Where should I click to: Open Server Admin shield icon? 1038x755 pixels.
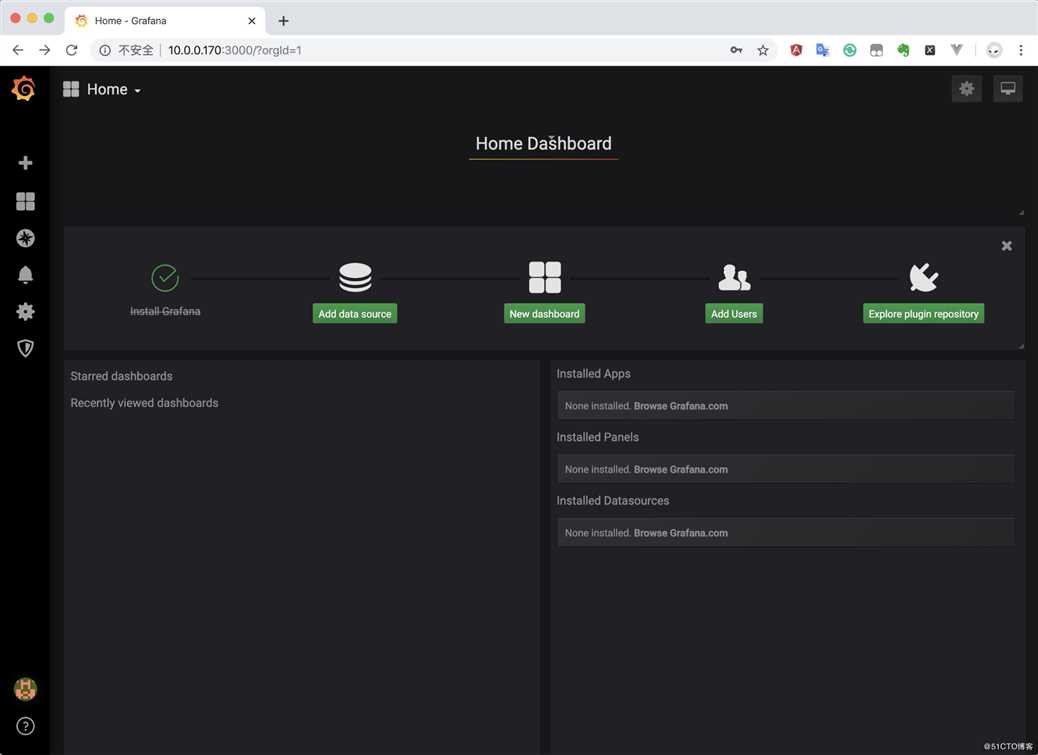[25, 348]
